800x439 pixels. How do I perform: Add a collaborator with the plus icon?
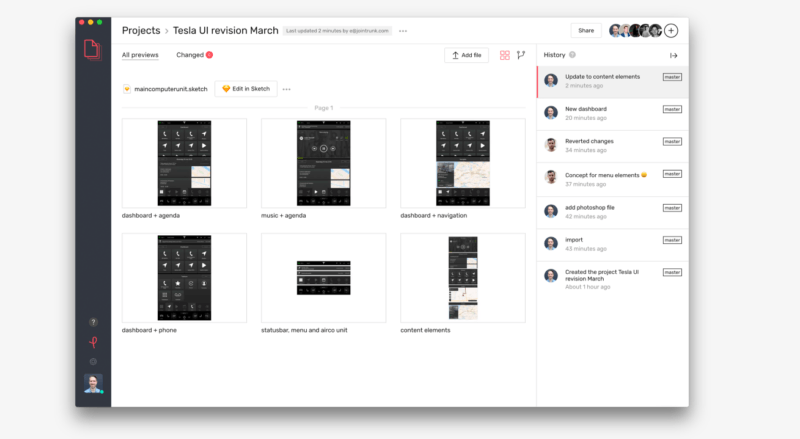click(671, 31)
